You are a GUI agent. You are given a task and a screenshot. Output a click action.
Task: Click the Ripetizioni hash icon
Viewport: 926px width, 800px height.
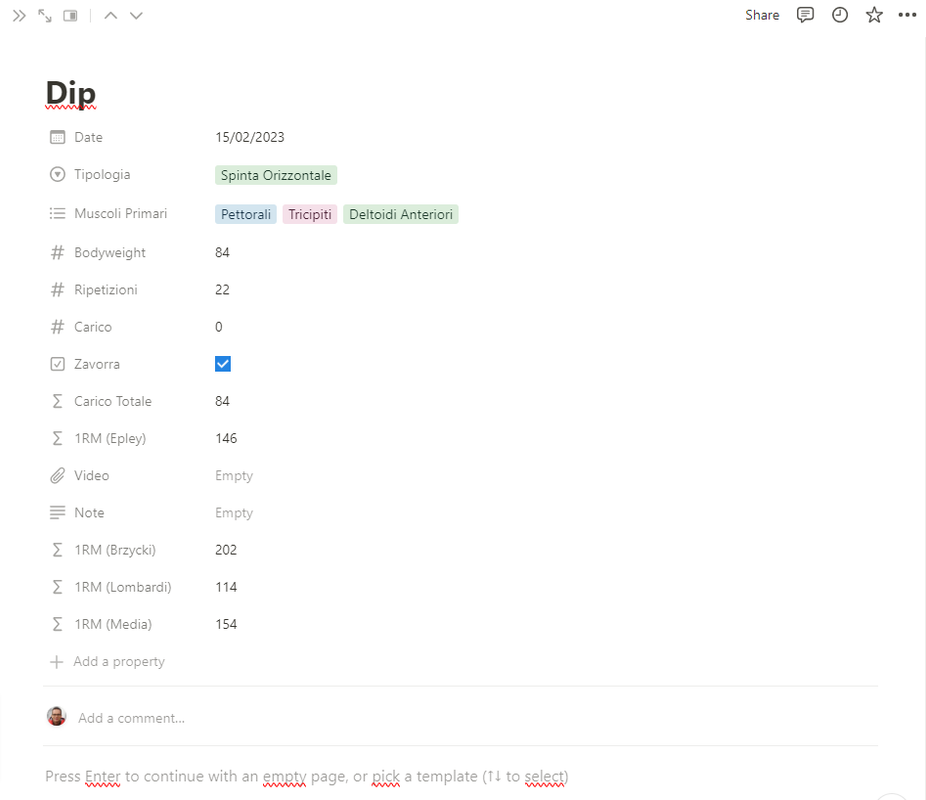(x=57, y=290)
